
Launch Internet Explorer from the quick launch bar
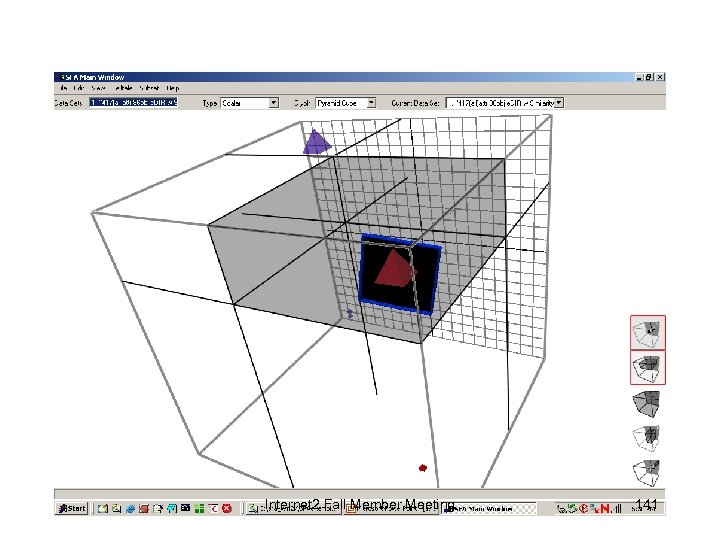pos(130,508)
